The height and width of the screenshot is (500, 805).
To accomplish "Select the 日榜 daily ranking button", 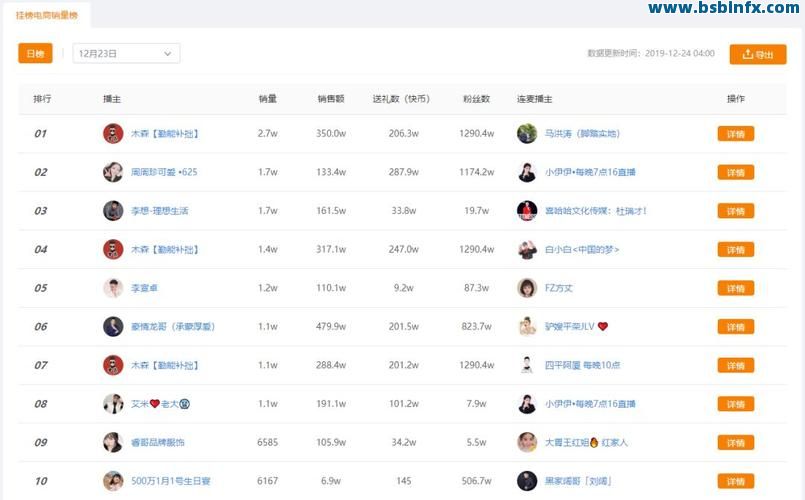I will tap(35, 54).
